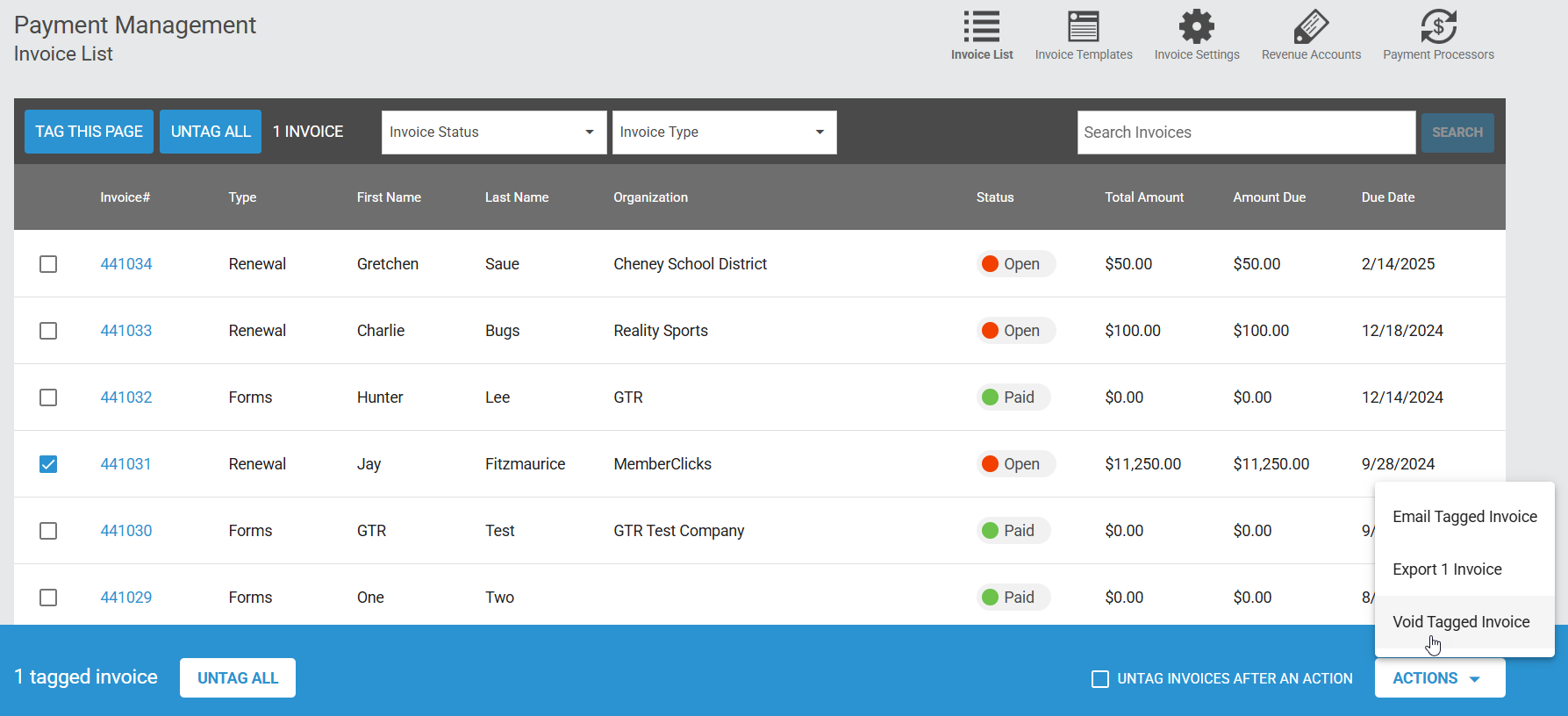Click the Amount Due column header
Image resolution: width=1568 pixels, height=716 pixels.
pos(1269,197)
